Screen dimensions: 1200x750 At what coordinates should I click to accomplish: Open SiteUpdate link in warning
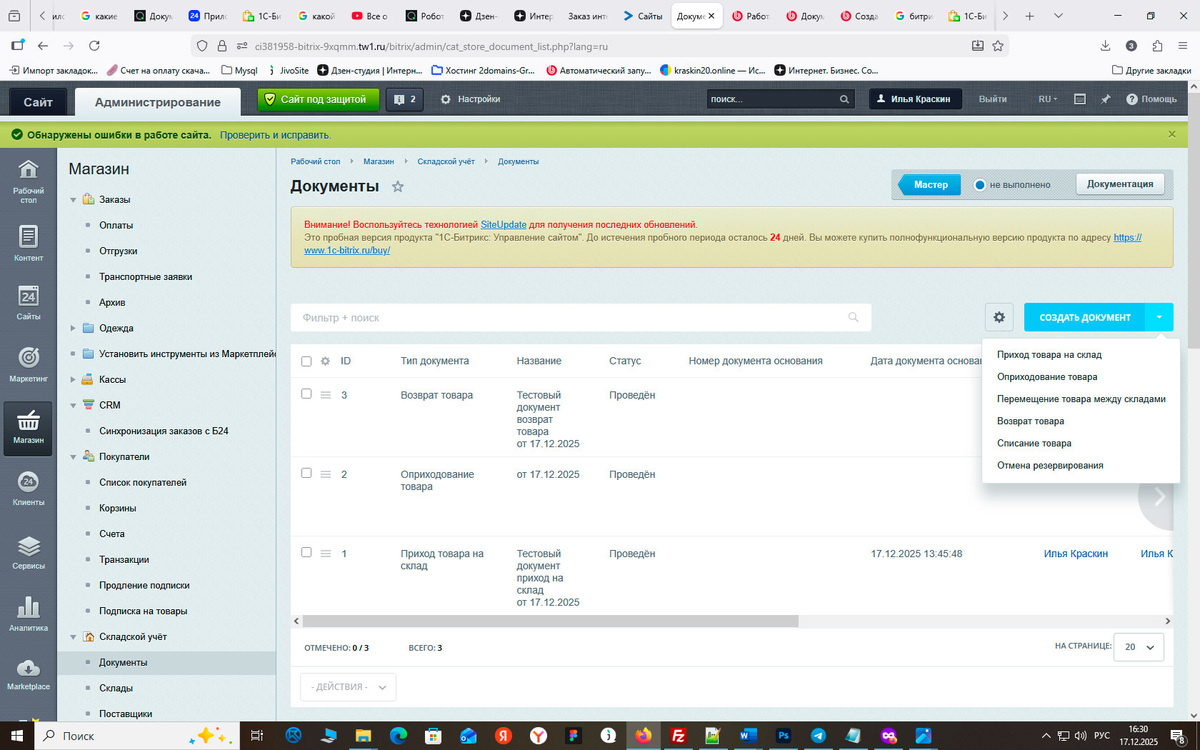click(x=503, y=224)
